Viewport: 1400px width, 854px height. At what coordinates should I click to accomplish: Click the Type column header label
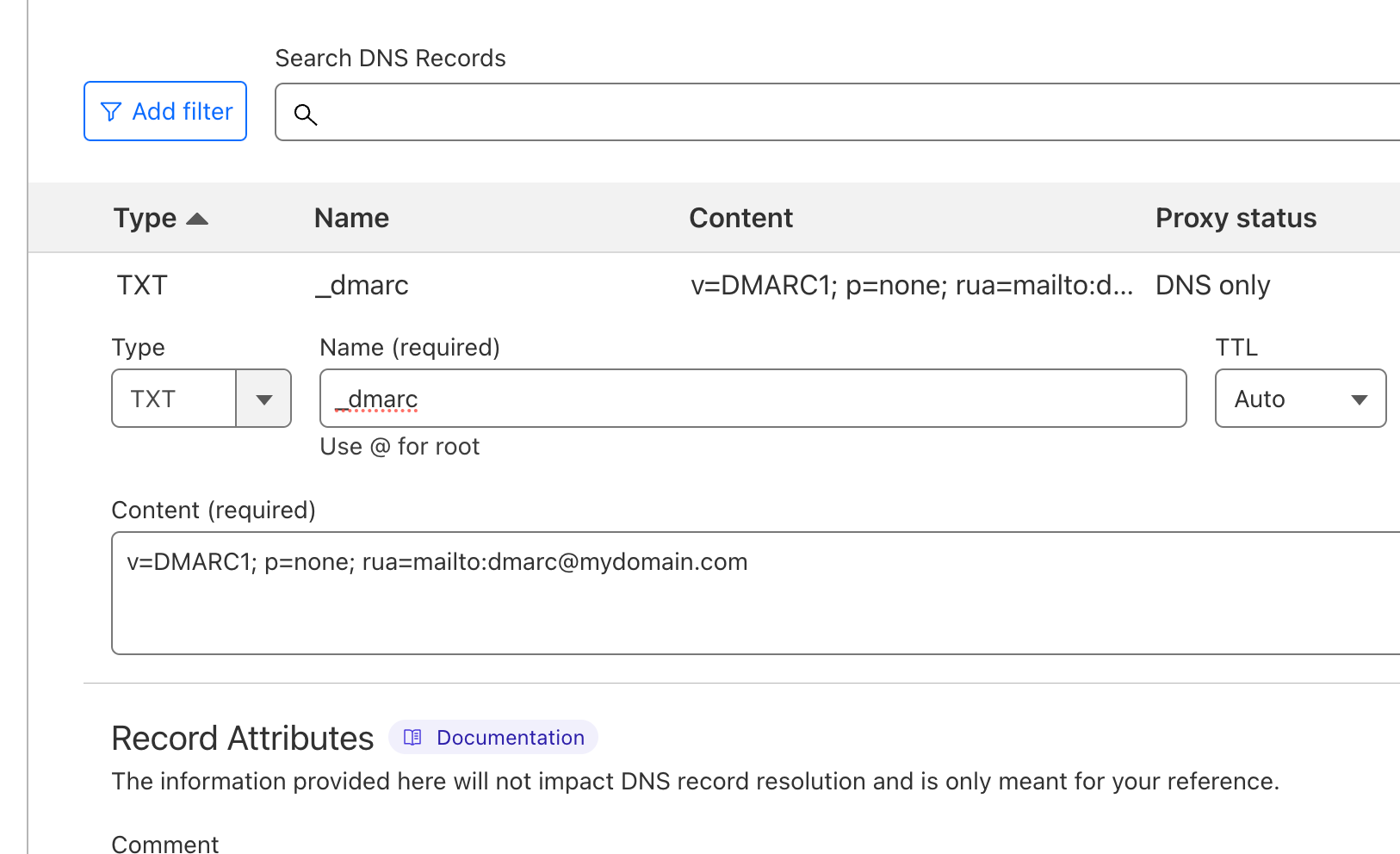point(145,219)
